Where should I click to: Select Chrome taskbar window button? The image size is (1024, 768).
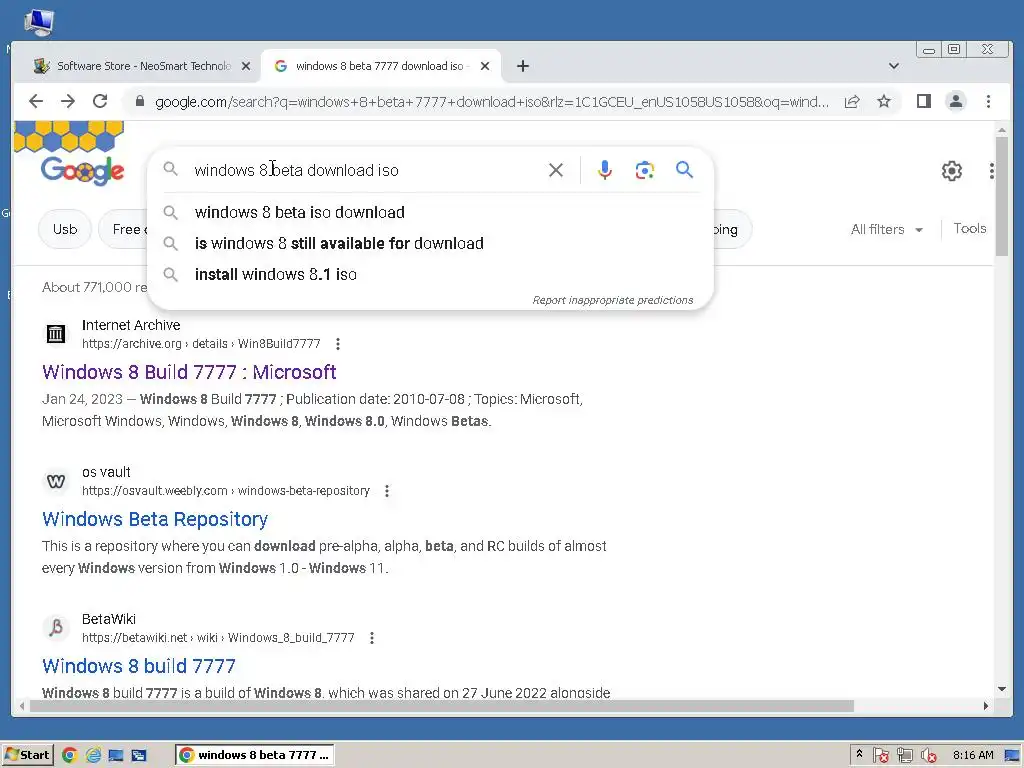(x=255, y=755)
